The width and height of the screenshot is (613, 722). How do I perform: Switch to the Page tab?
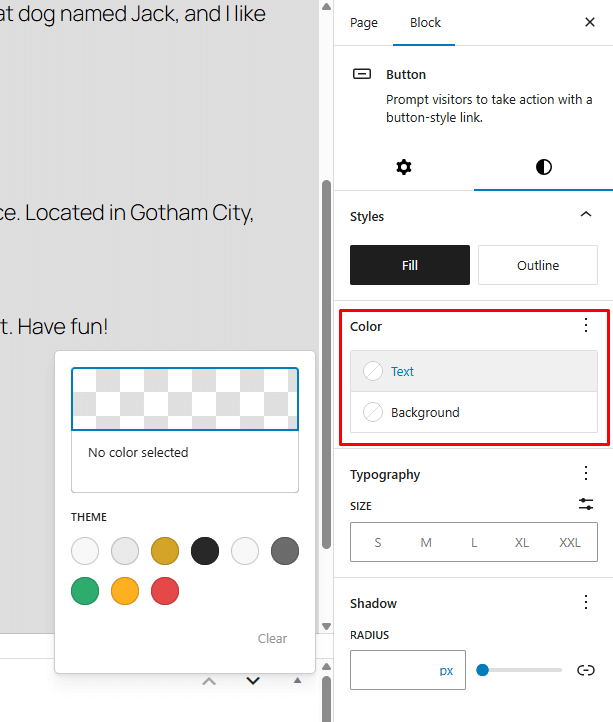[364, 23]
